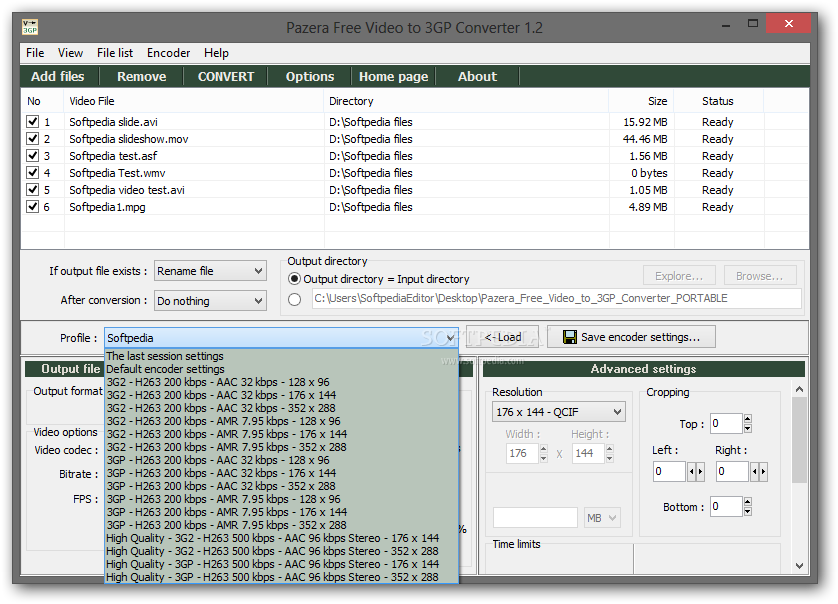Open the View menu
The height and width of the screenshot is (604, 838).
point(70,53)
